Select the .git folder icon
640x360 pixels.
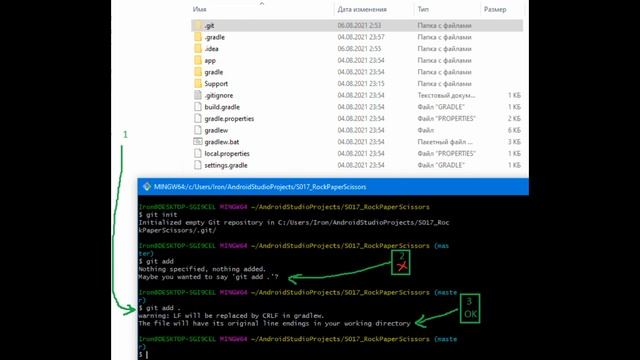[x=198, y=25]
